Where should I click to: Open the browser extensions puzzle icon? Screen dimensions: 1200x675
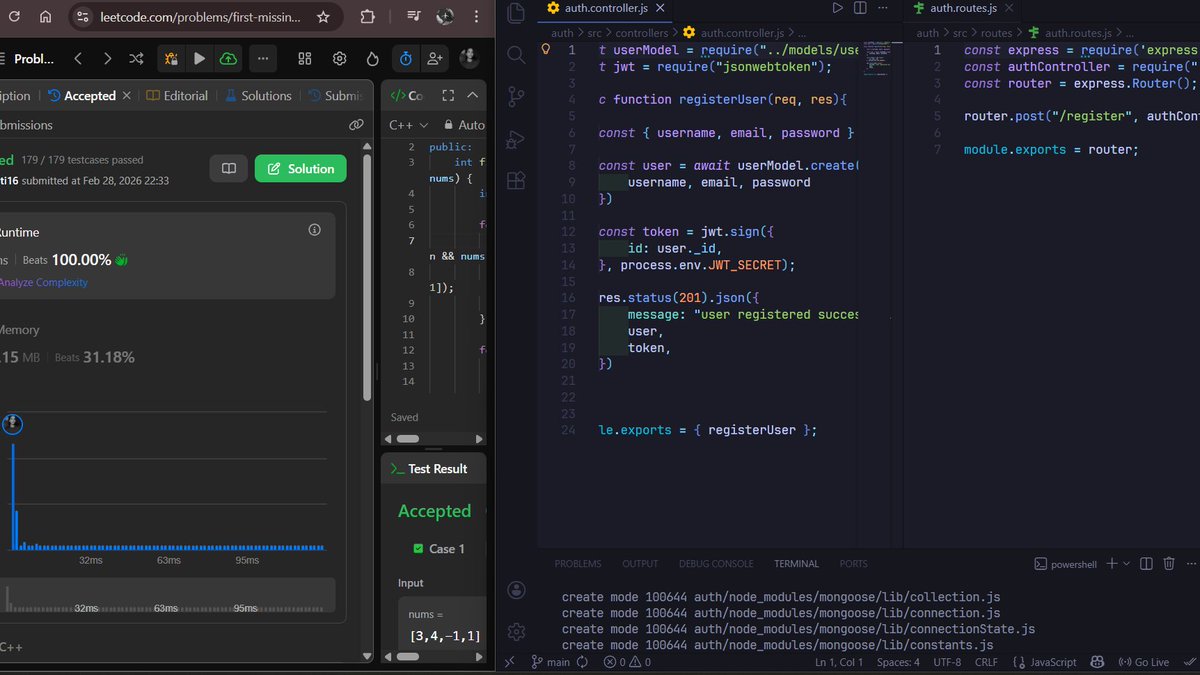[367, 17]
